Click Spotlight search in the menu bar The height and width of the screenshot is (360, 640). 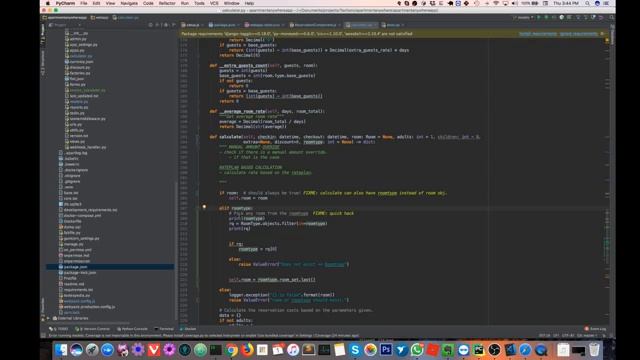pyautogui.click(x=587, y=3)
